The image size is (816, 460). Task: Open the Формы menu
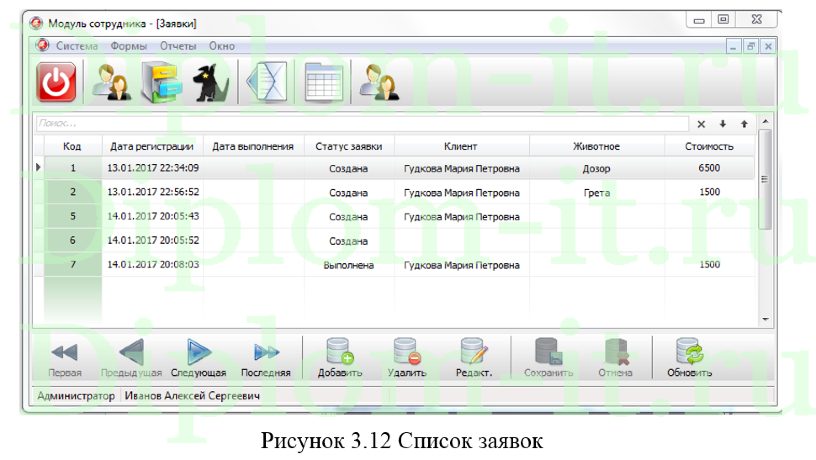(129, 46)
